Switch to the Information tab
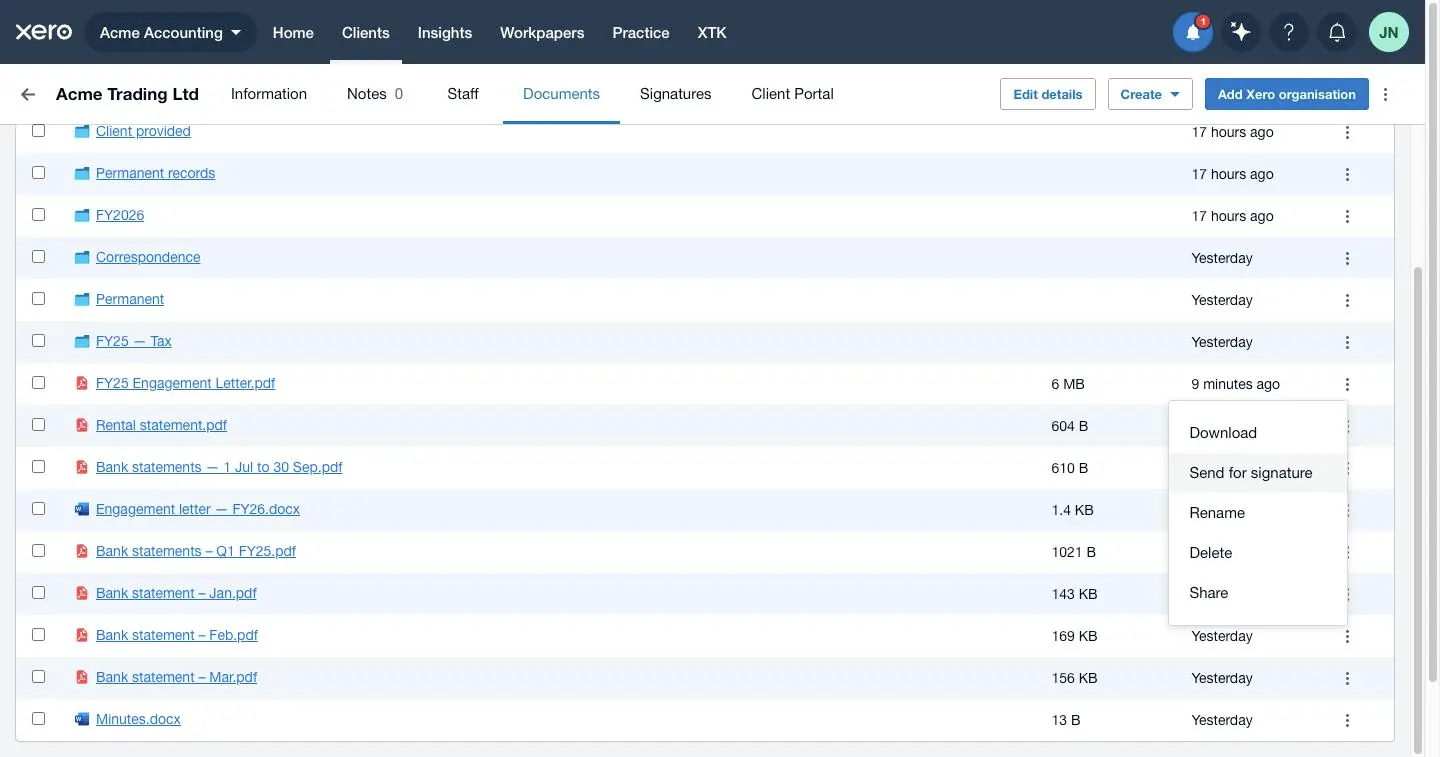This screenshot has height=757, width=1440. click(269, 94)
